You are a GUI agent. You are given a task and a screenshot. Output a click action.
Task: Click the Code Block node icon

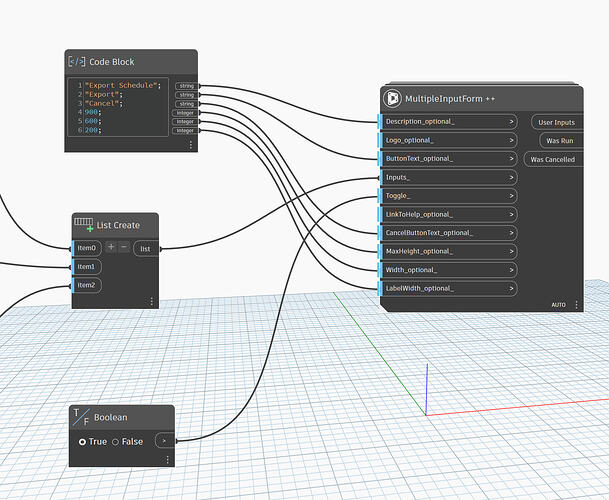[x=78, y=62]
